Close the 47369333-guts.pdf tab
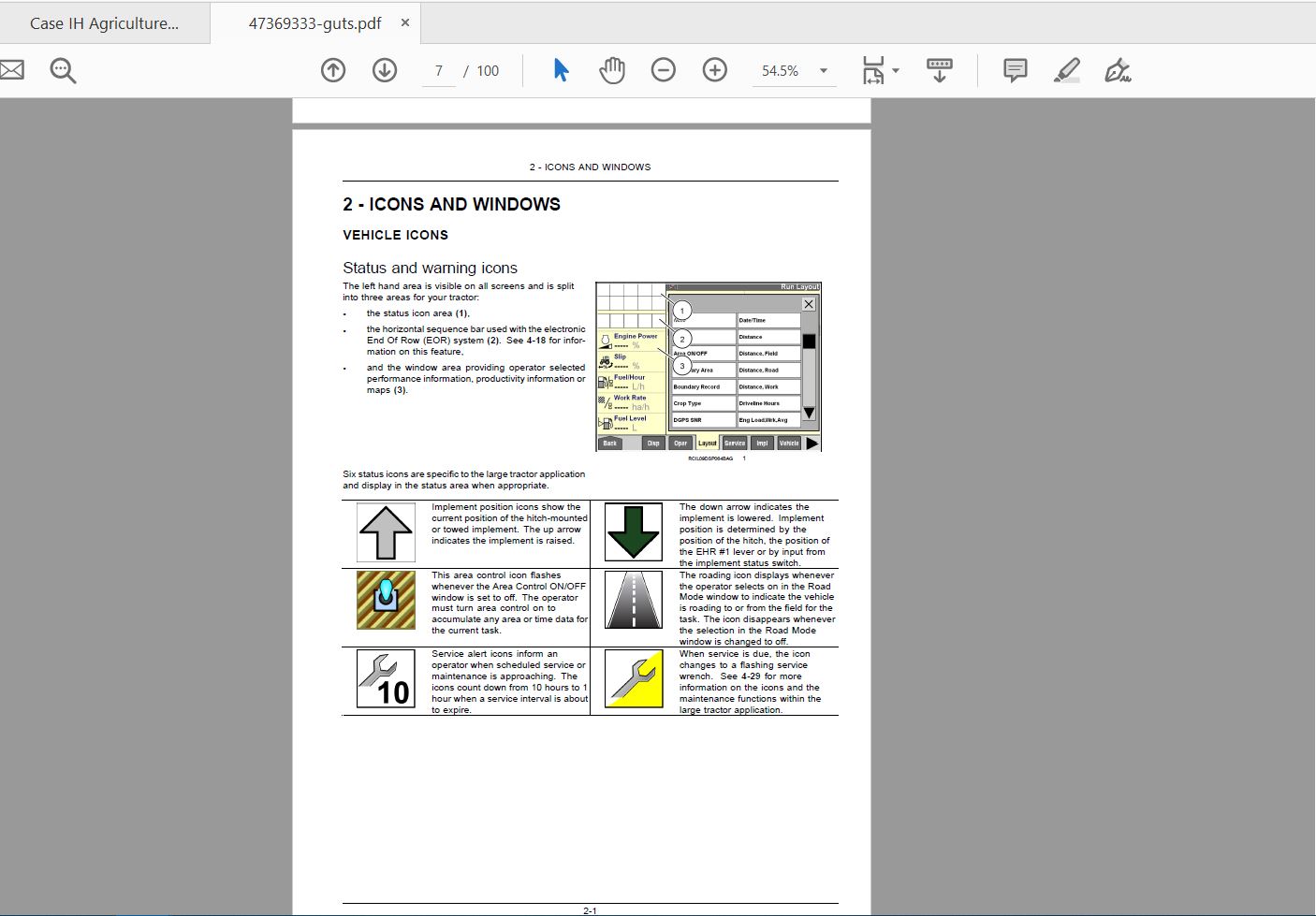This screenshot has width=1316, height=916. coord(405,22)
